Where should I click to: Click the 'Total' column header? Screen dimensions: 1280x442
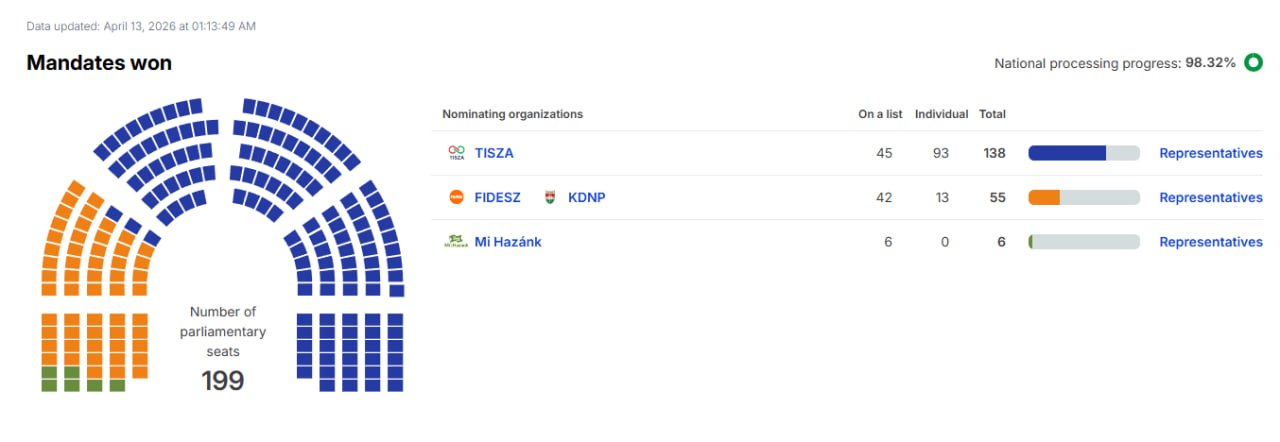pyautogui.click(x=992, y=114)
